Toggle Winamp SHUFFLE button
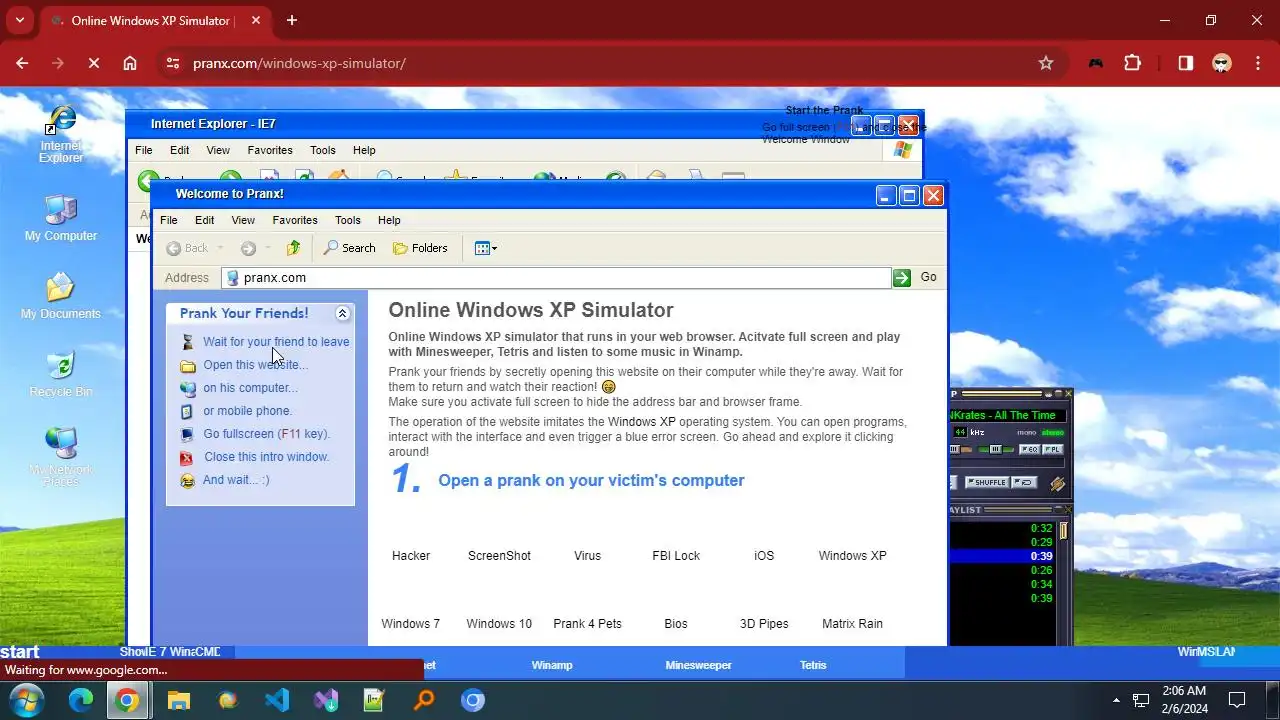The height and width of the screenshot is (720, 1280). click(987, 482)
